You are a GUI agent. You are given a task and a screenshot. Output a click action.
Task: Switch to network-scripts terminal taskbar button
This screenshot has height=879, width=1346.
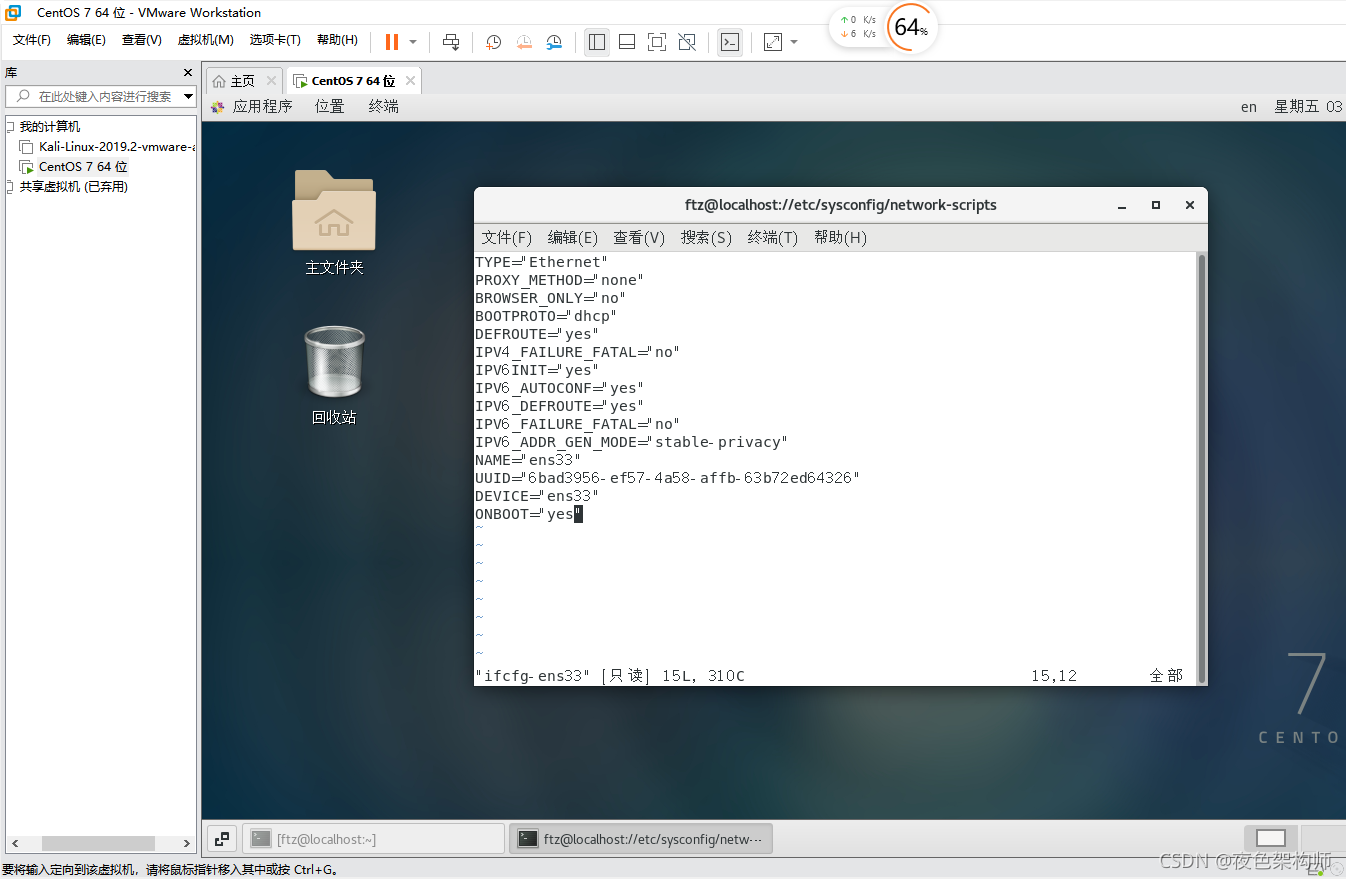pyautogui.click(x=641, y=839)
